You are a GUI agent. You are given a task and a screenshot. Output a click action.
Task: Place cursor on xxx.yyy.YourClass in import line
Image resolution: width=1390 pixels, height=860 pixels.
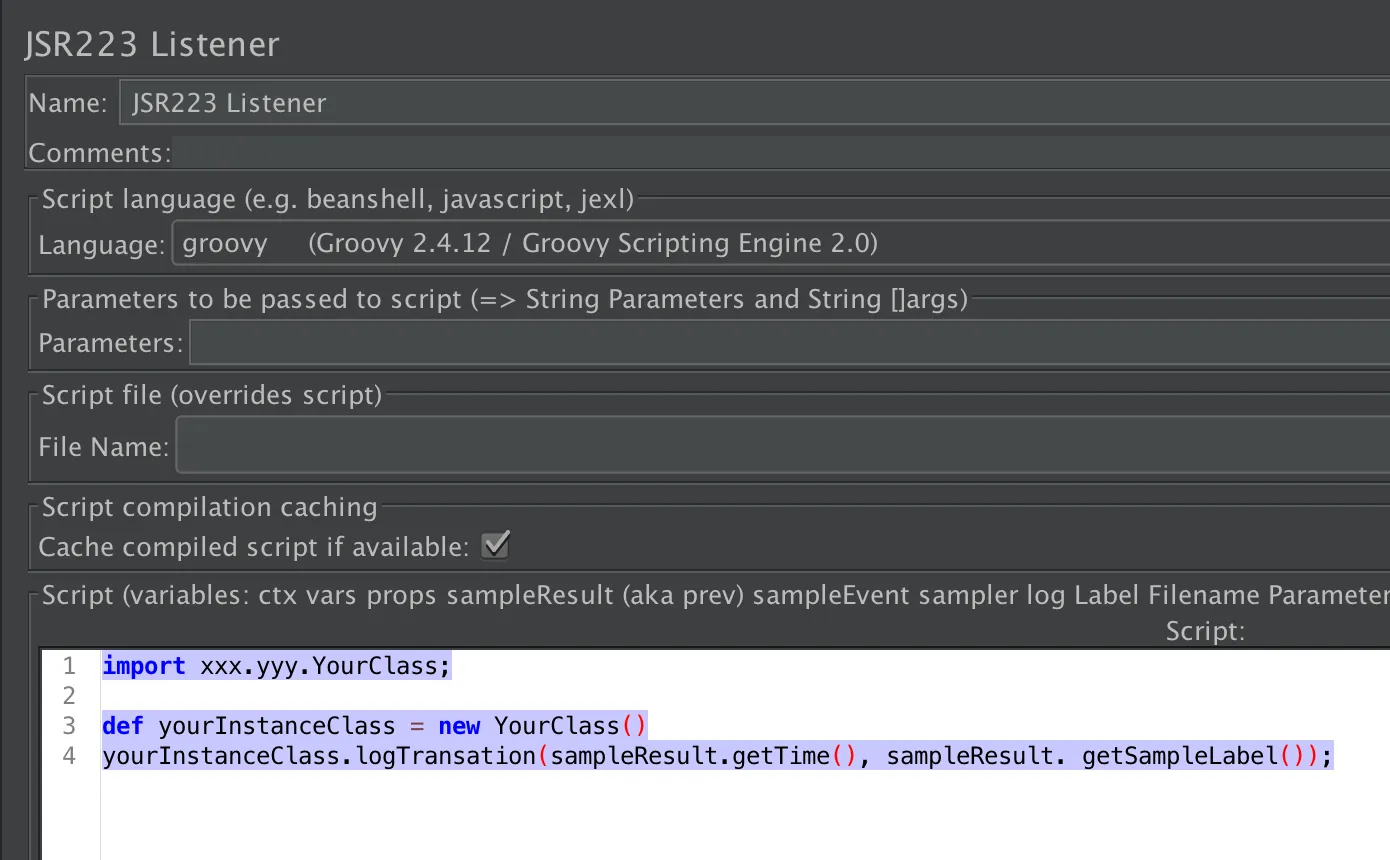click(x=320, y=666)
